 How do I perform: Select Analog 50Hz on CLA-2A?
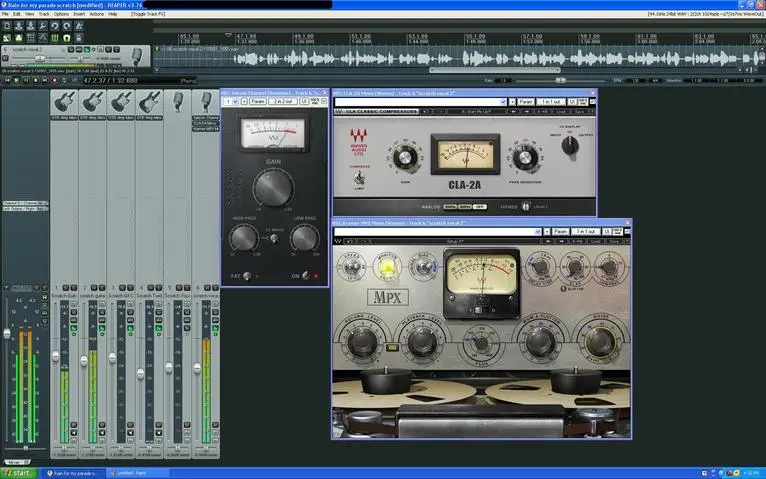[450, 207]
